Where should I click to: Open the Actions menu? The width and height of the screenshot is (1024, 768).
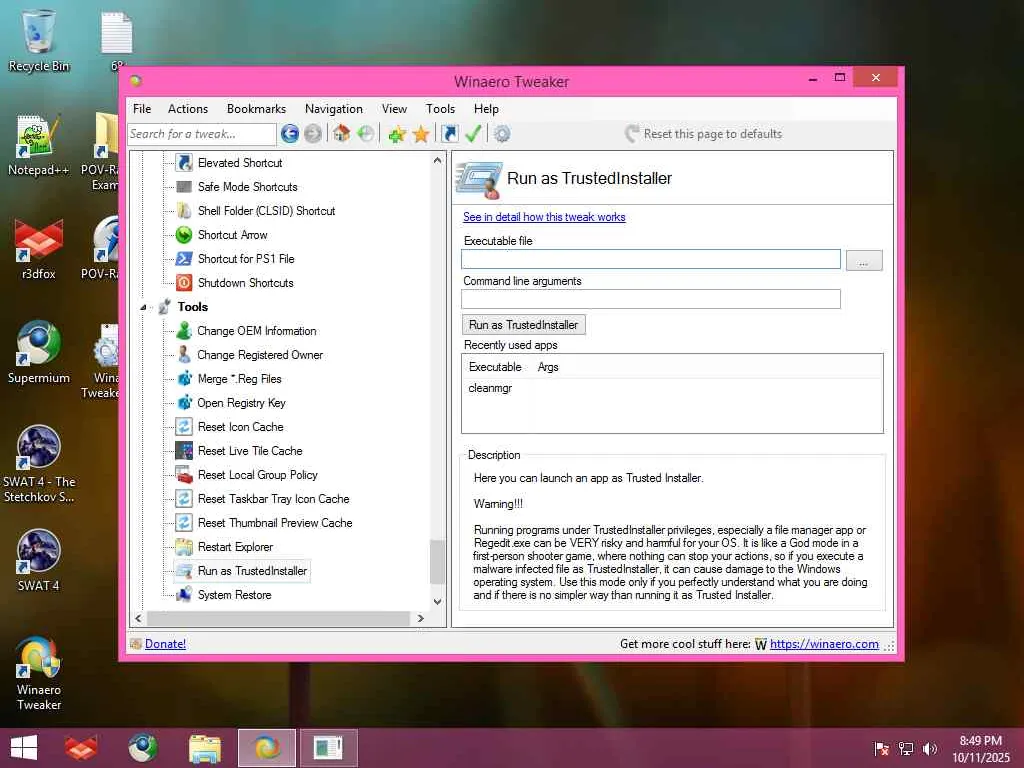coord(187,109)
